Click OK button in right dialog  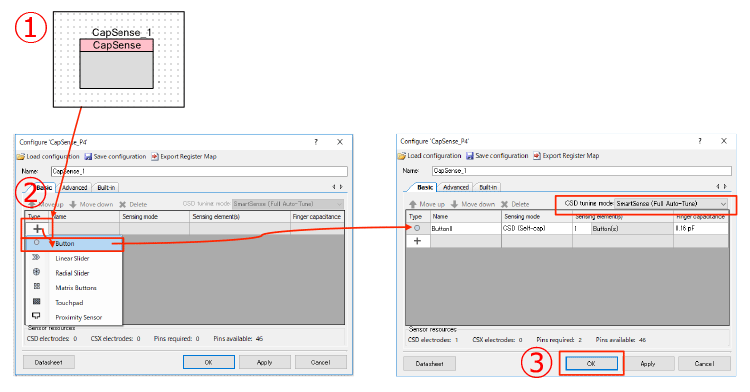pyautogui.click(x=591, y=363)
